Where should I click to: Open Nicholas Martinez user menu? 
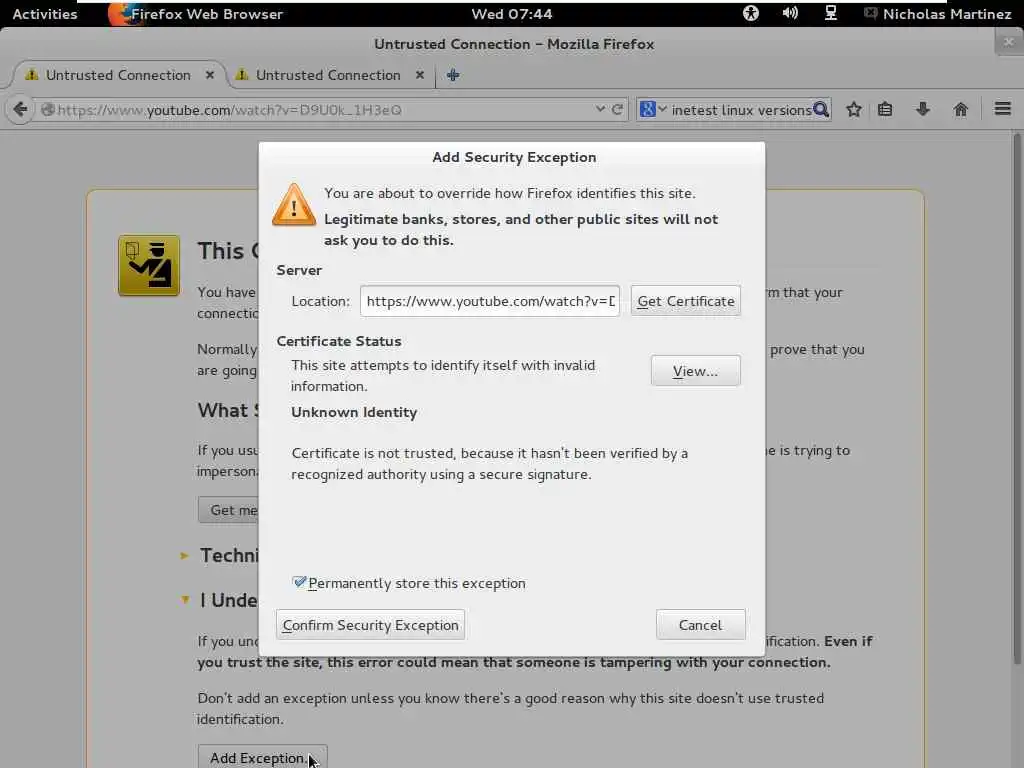pos(938,14)
